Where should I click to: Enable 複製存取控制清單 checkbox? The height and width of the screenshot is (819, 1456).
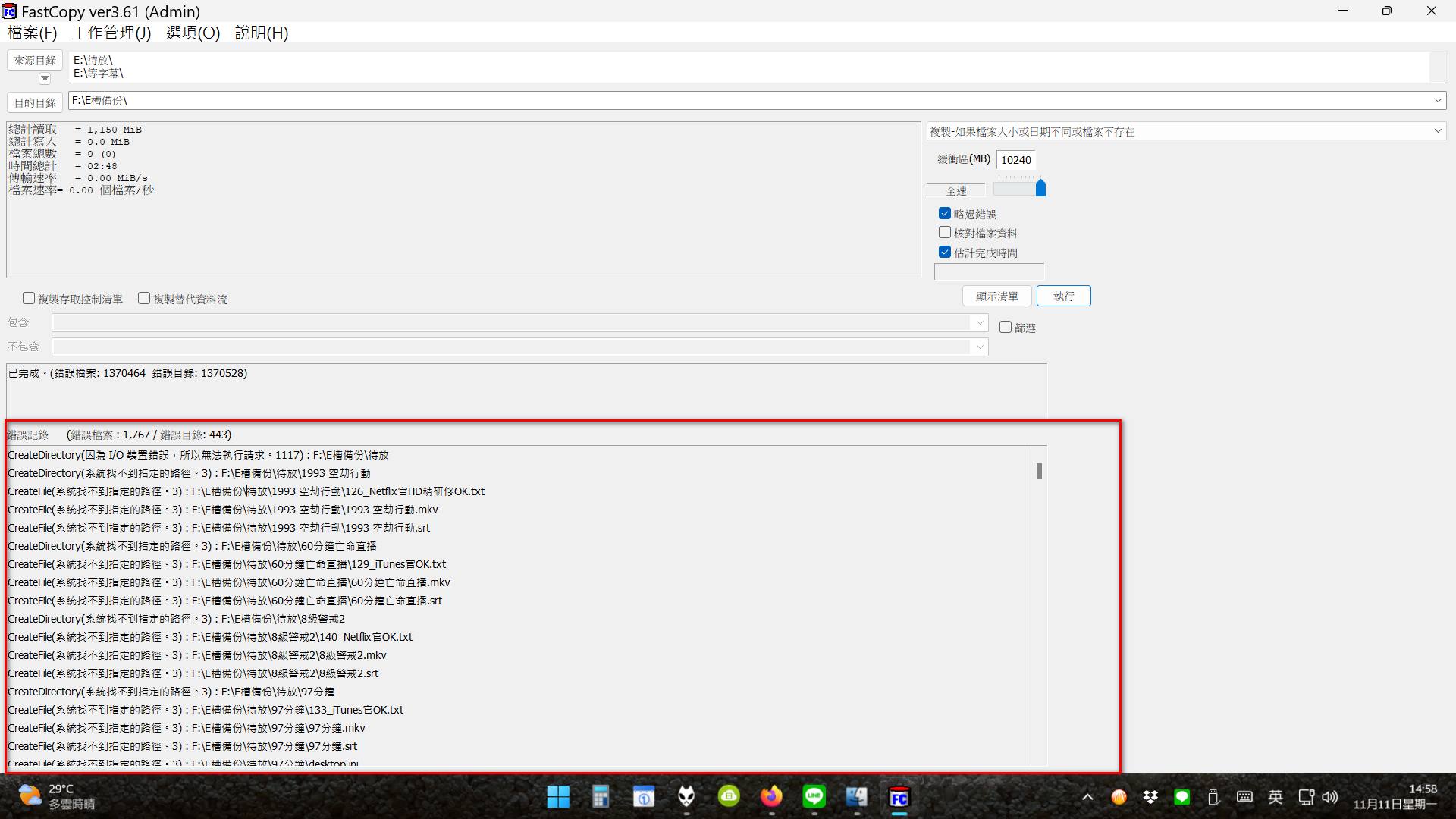pyautogui.click(x=29, y=298)
